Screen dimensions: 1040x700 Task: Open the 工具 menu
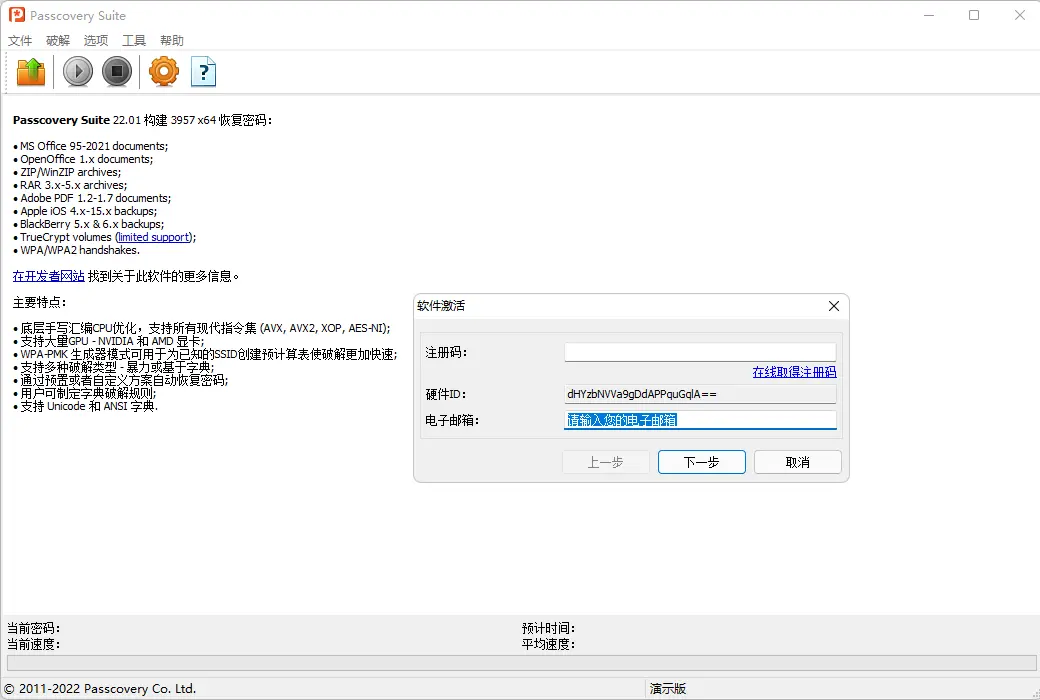[133, 40]
